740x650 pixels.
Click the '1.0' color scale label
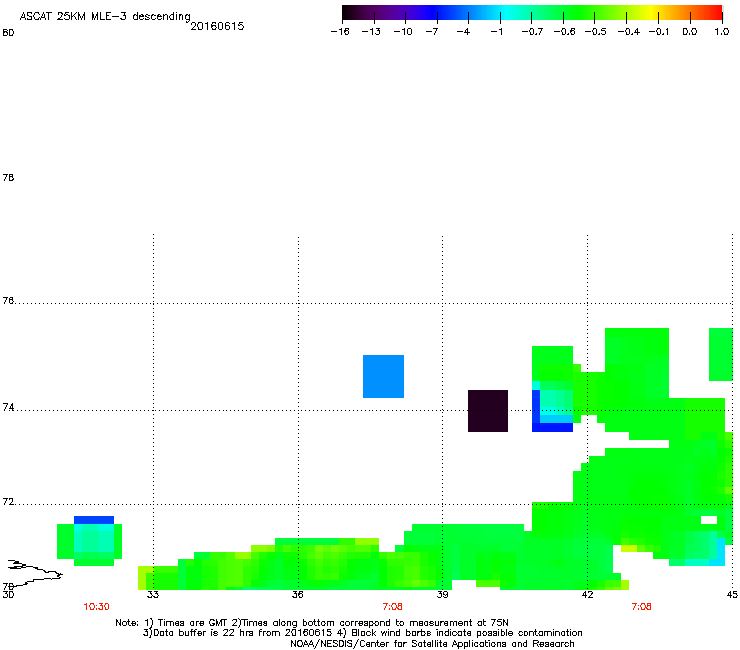click(x=722, y=32)
